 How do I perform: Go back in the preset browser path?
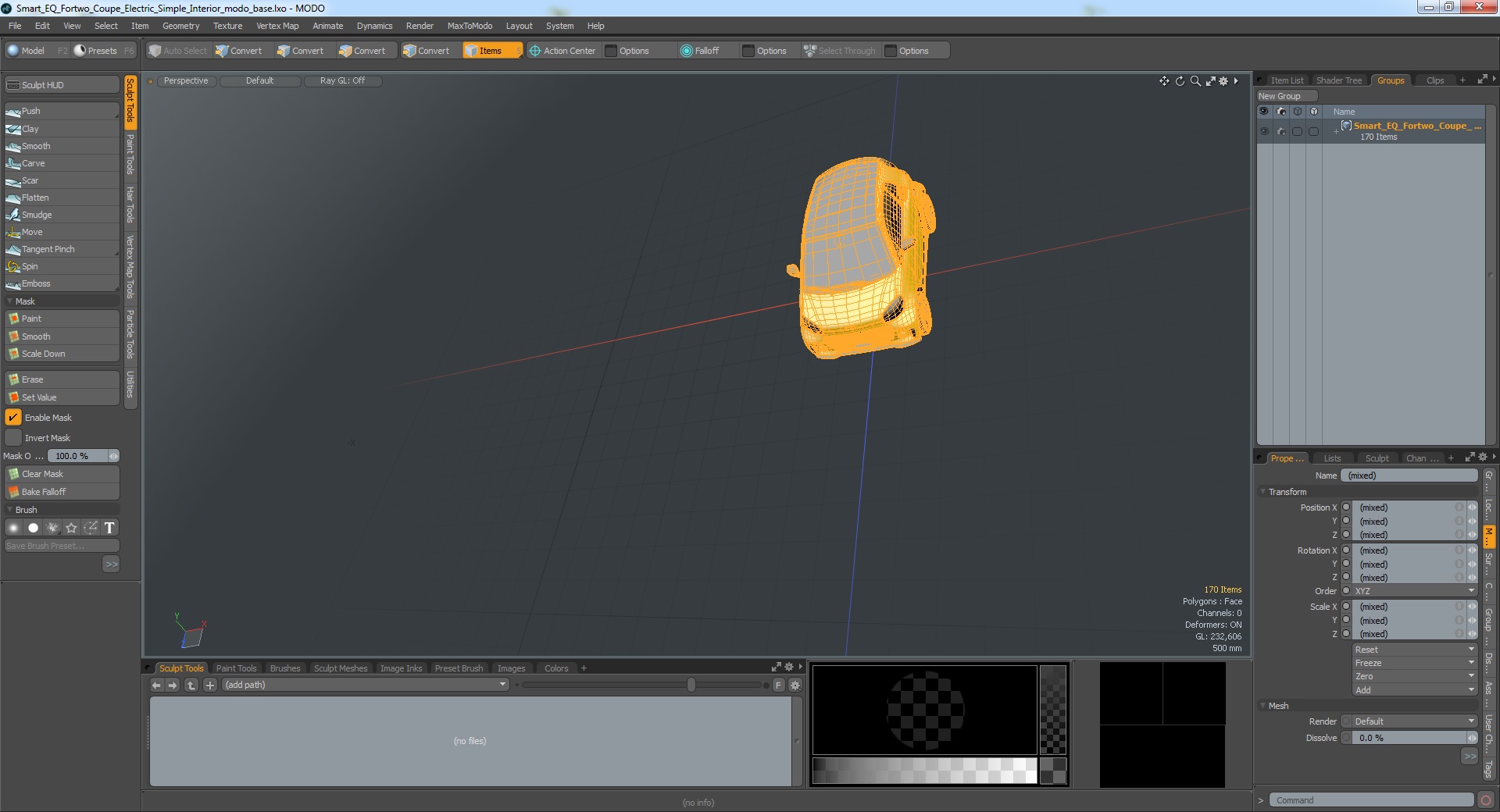coord(156,685)
